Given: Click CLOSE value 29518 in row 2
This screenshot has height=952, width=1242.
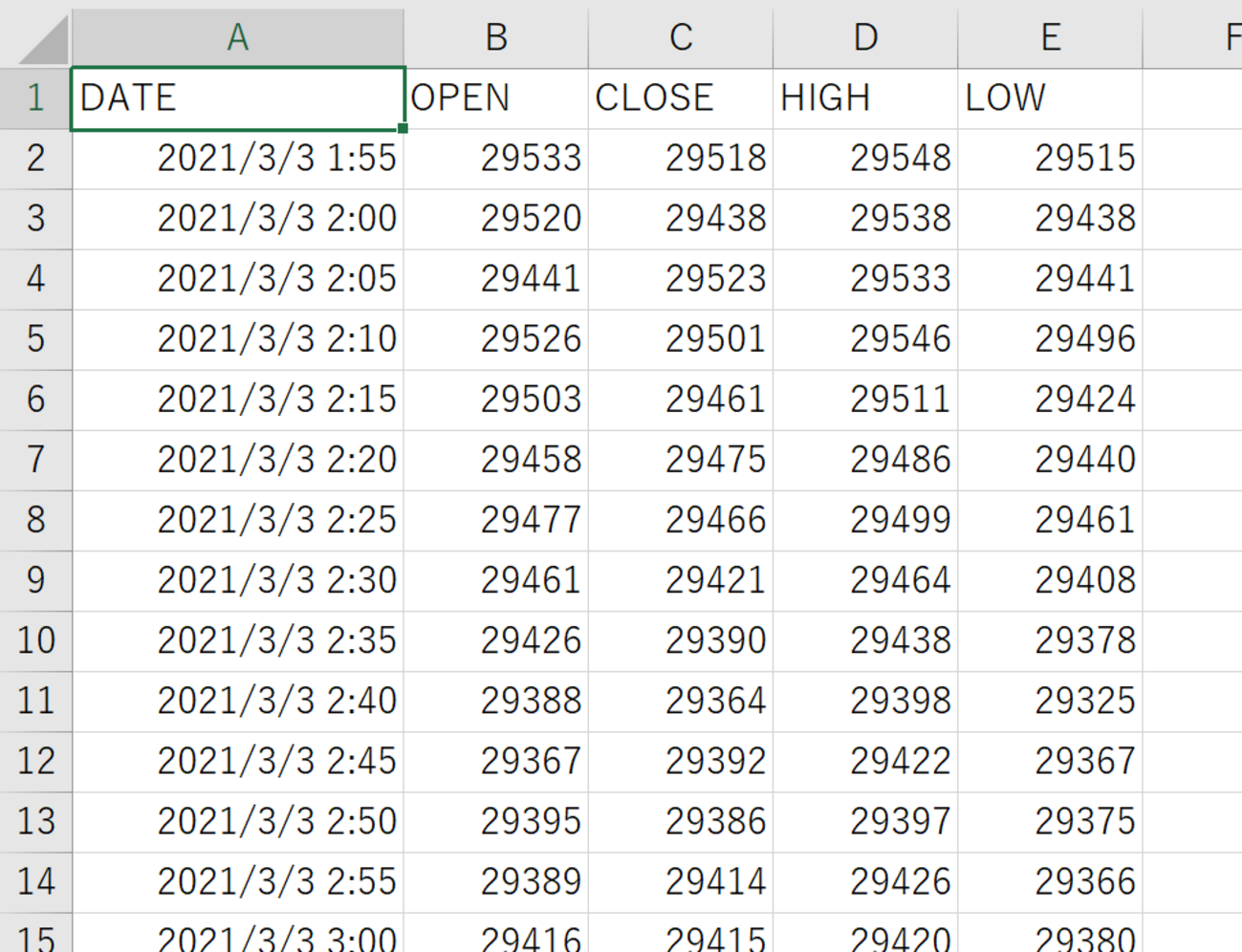Looking at the screenshot, I should click(x=681, y=159).
